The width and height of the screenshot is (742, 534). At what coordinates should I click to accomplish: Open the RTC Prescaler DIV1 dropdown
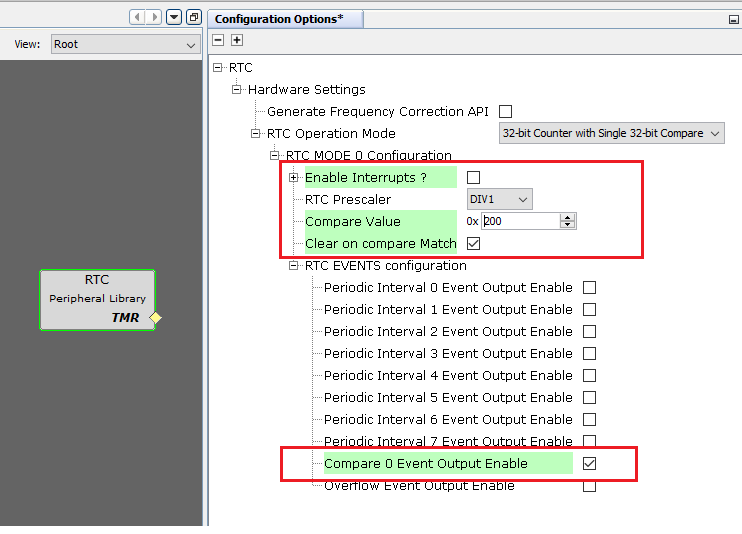click(499, 199)
